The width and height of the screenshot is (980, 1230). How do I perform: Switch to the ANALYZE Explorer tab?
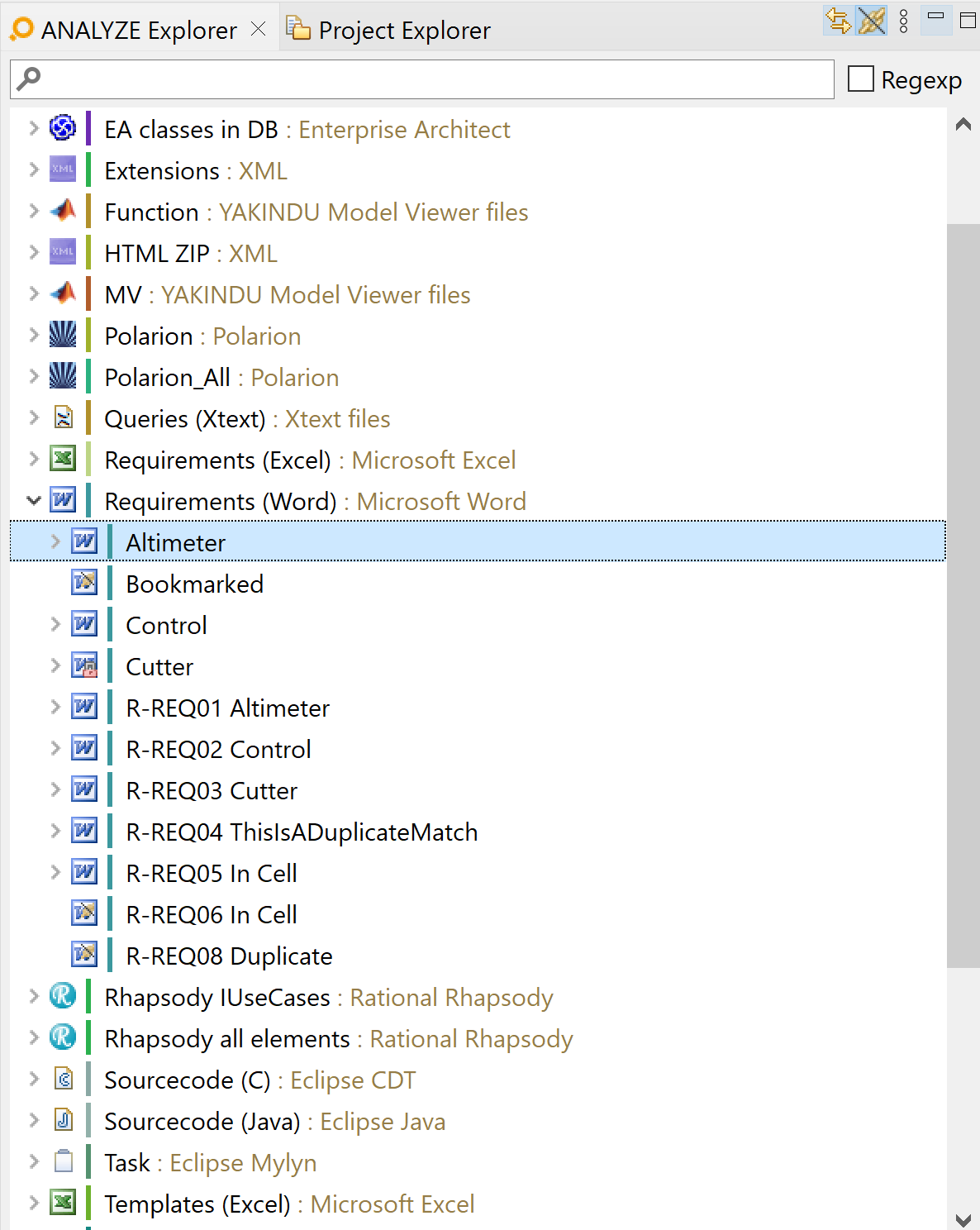139,30
